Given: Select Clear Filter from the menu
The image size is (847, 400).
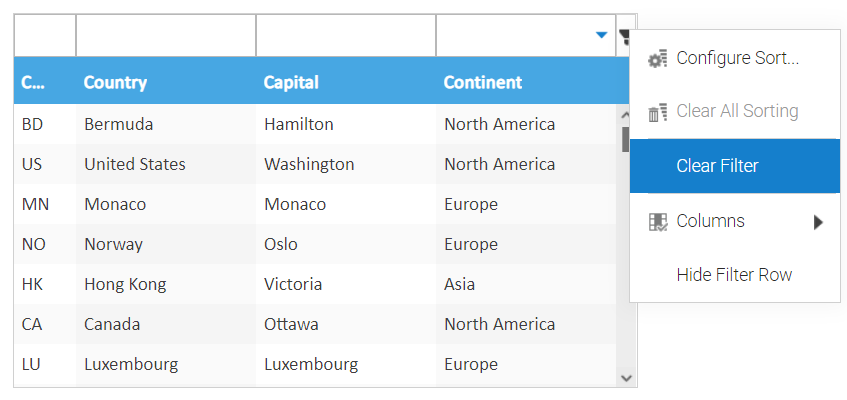Looking at the screenshot, I should pyautogui.click(x=717, y=166).
